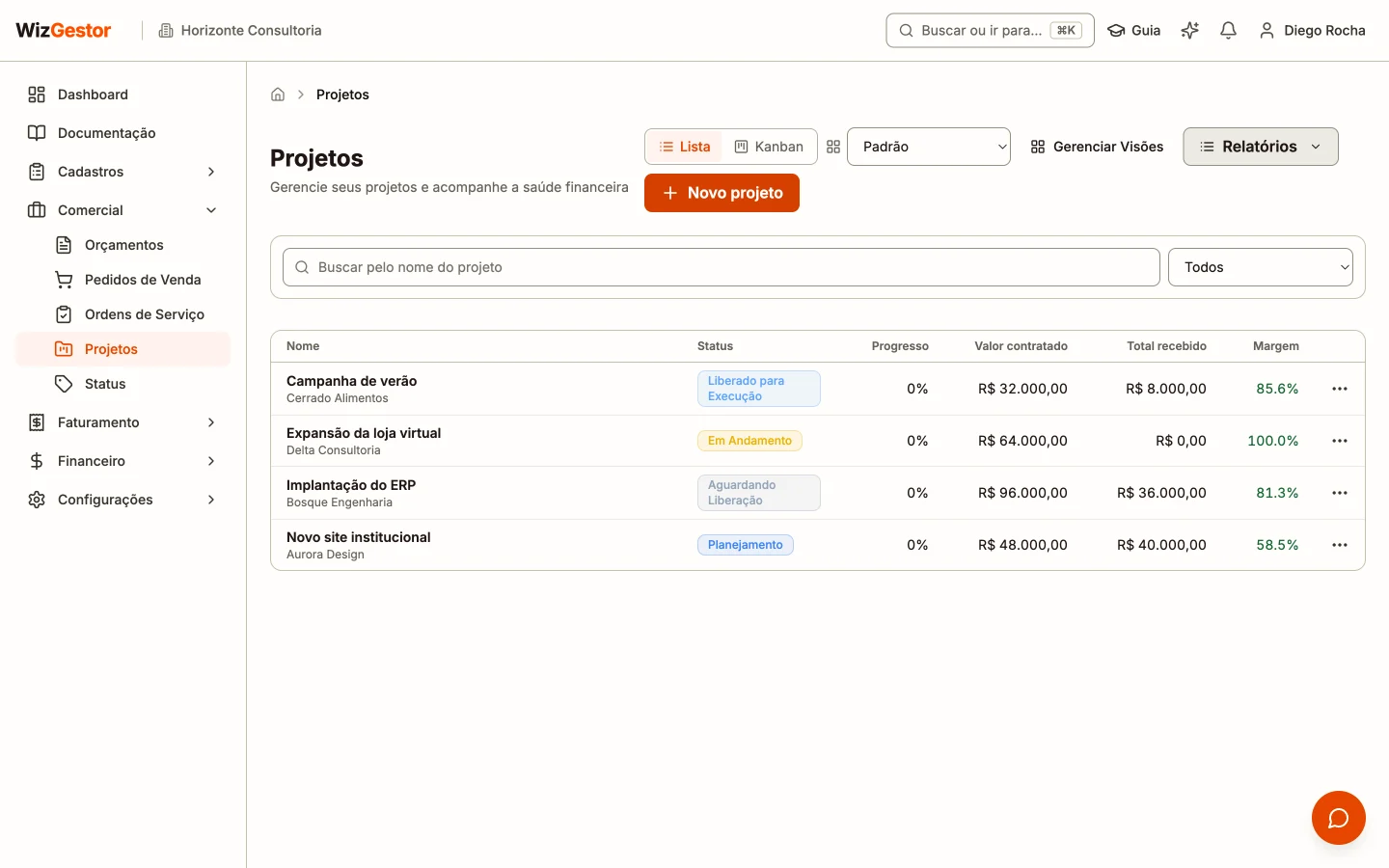Click the Margem column header

[1275, 346]
